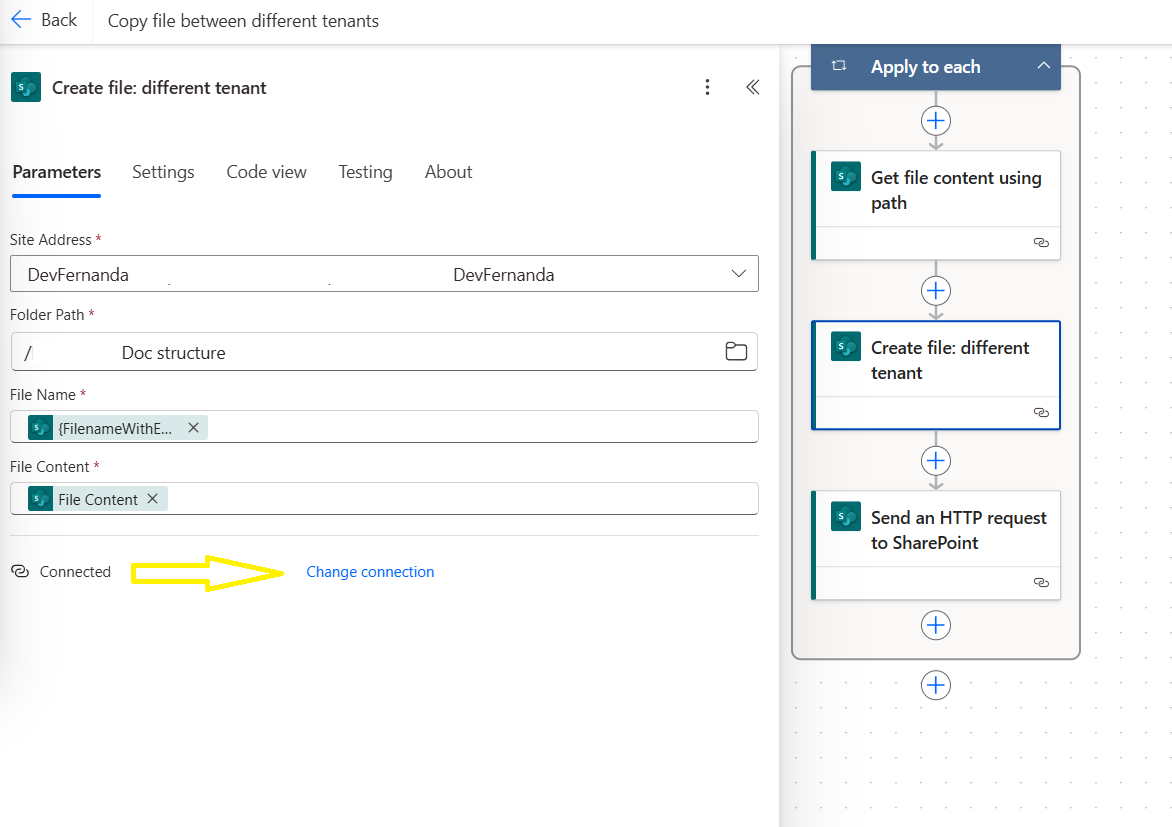Screen dimensions: 1172x827
Task: Click connection icon on Create file card
Action: coord(1041,412)
